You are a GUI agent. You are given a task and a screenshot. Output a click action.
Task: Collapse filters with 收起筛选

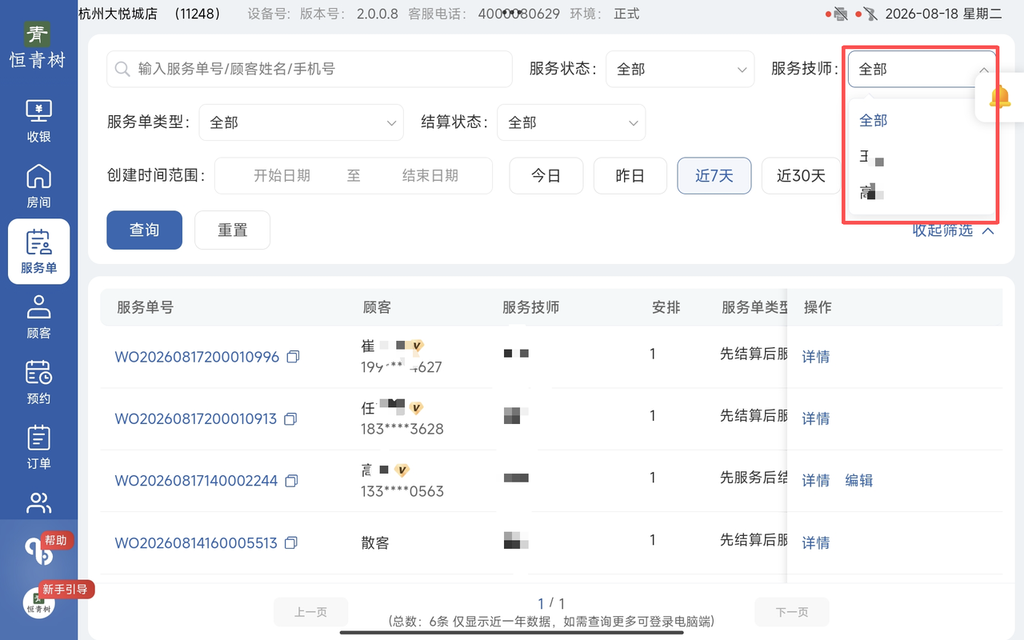953,230
